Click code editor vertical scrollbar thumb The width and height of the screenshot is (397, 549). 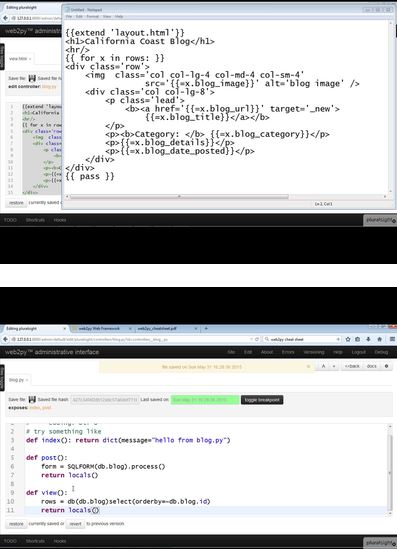click(x=390, y=473)
